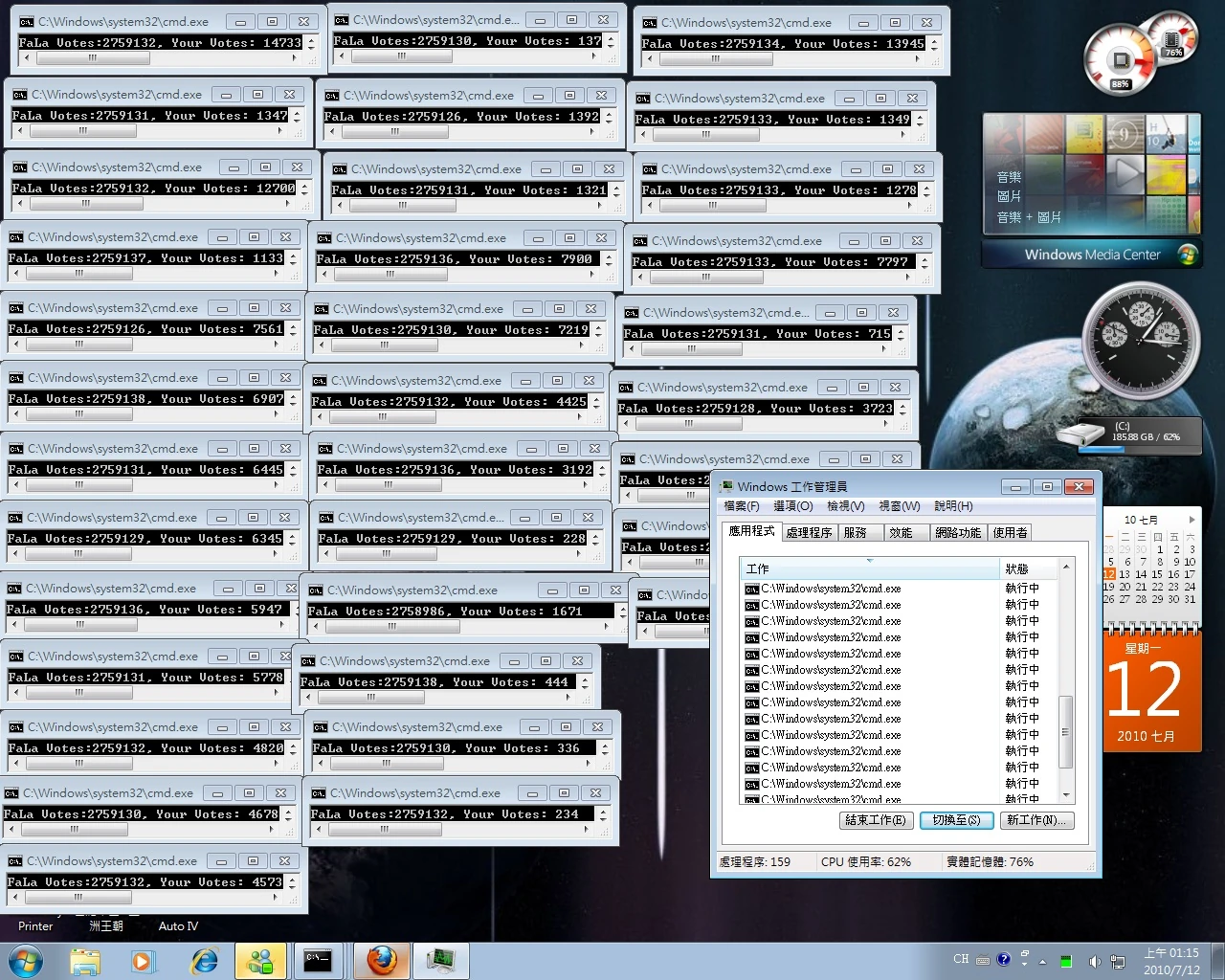The height and width of the screenshot is (980, 1225).
Task: Click the IME help question-mark icon
Action: (x=1003, y=959)
